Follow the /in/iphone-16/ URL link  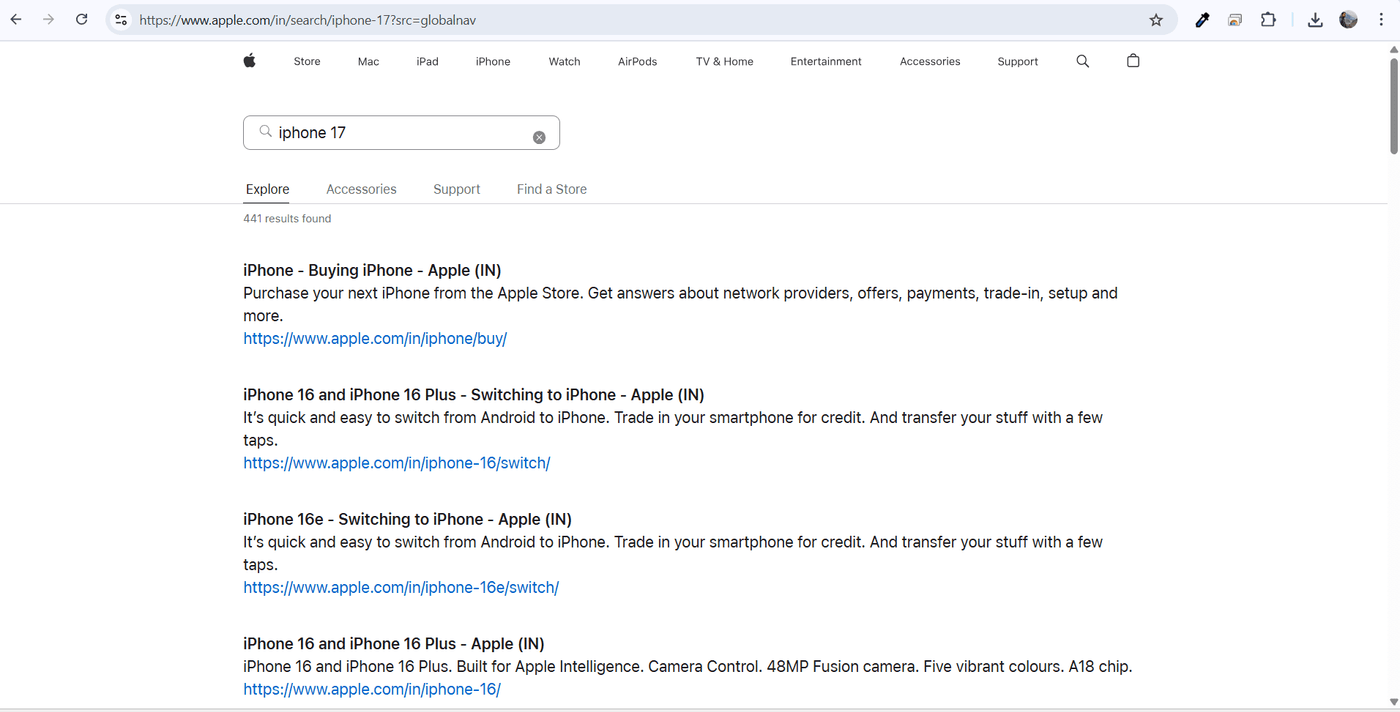(x=372, y=689)
